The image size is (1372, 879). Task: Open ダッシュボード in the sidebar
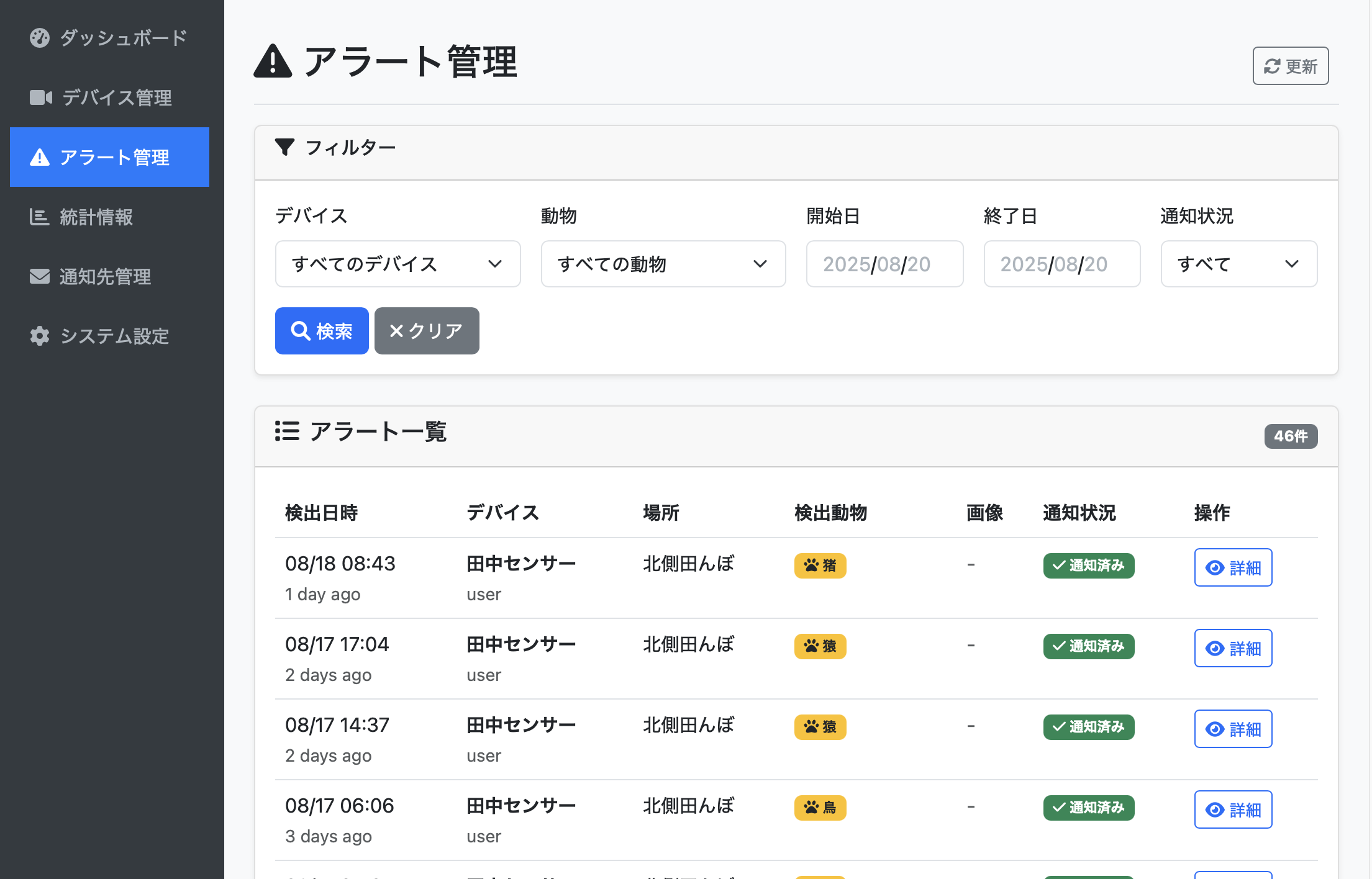109,38
